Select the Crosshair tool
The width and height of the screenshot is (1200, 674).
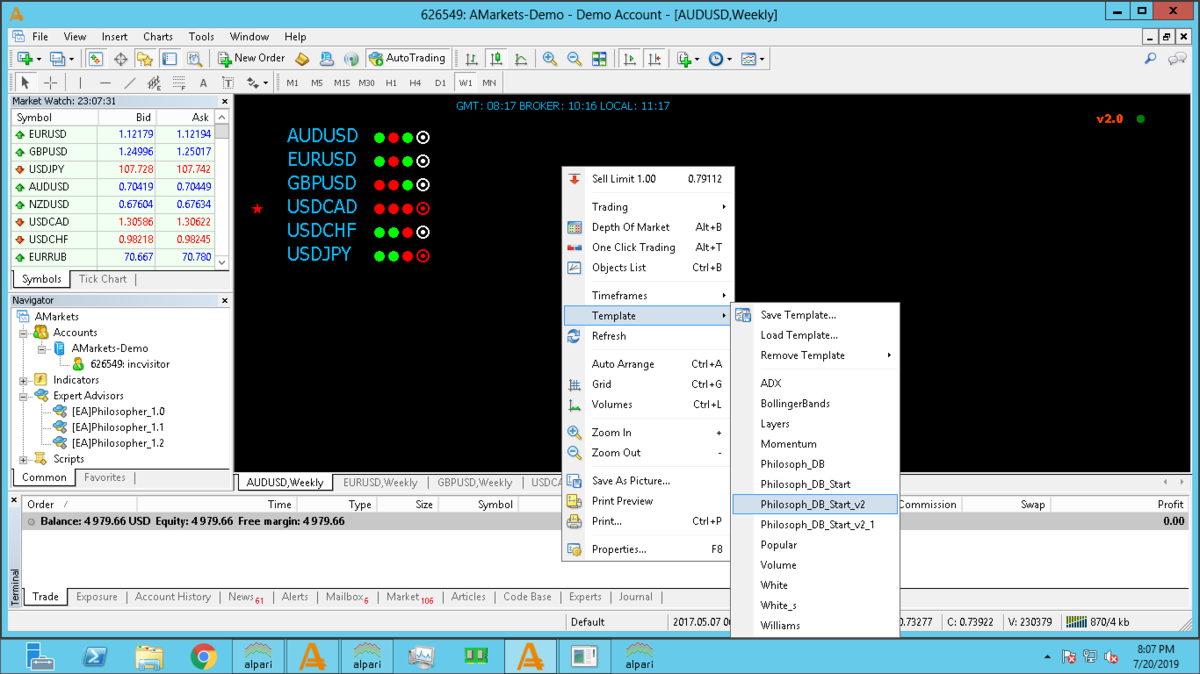[x=50, y=83]
